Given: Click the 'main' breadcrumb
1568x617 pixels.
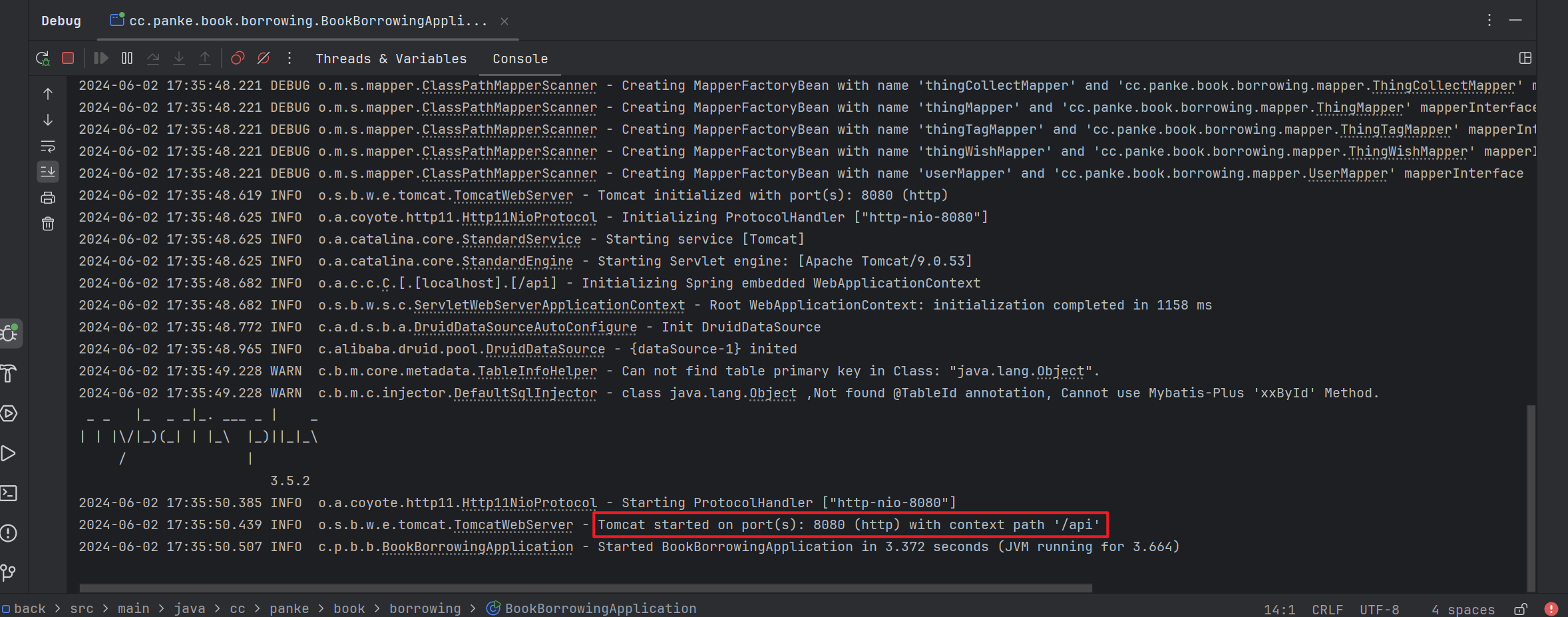Looking at the screenshot, I should (x=133, y=608).
